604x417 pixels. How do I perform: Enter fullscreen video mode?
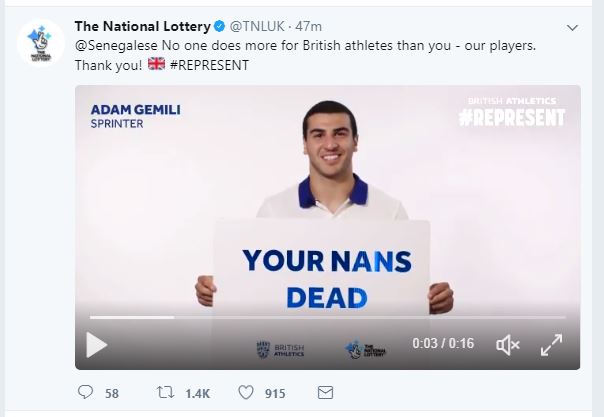pyautogui.click(x=552, y=345)
